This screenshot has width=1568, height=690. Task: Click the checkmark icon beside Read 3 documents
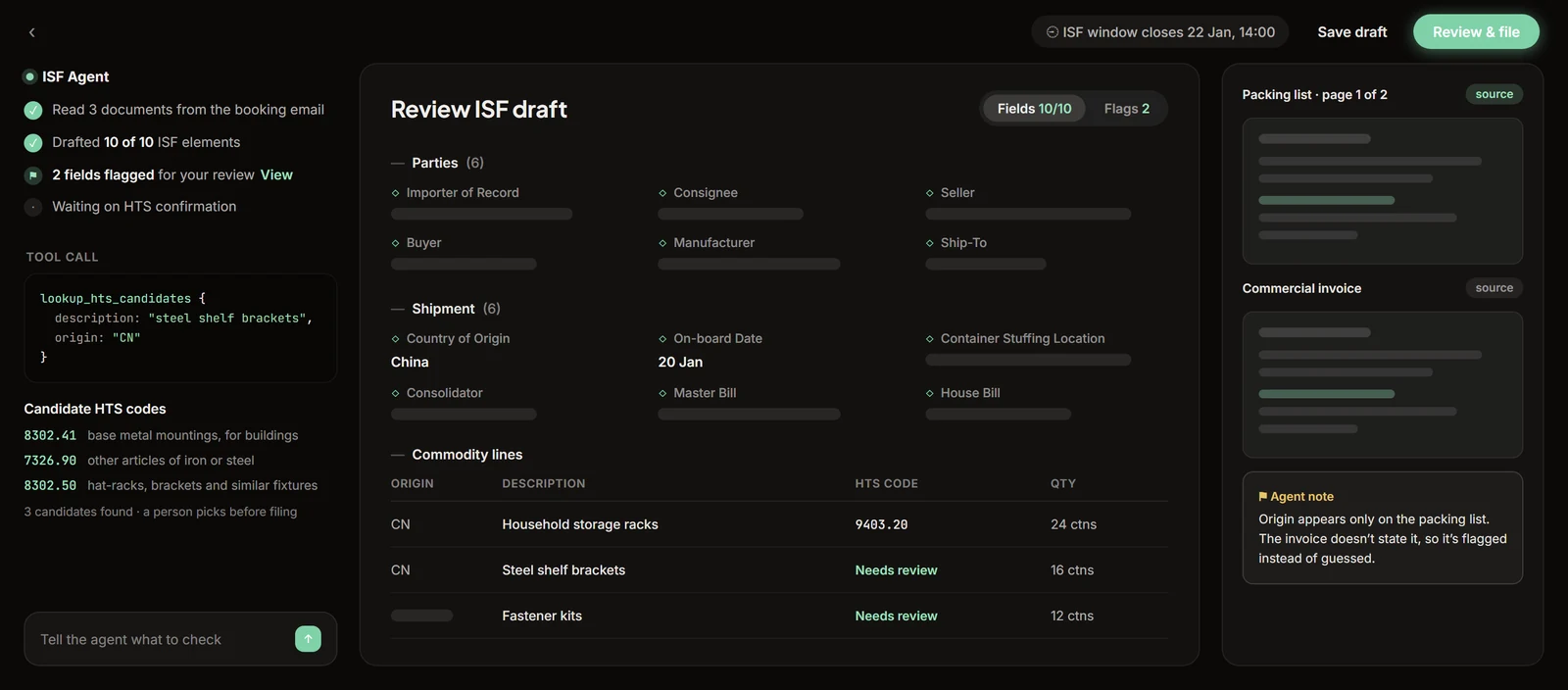[x=33, y=110]
